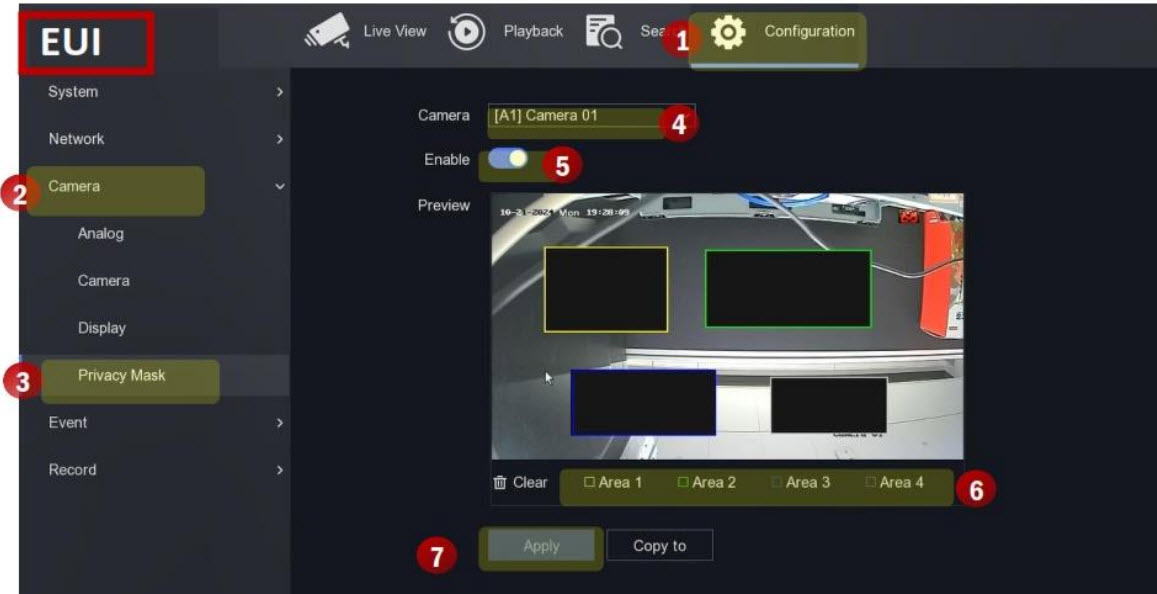Open Event in sidebar

(x=68, y=423)
